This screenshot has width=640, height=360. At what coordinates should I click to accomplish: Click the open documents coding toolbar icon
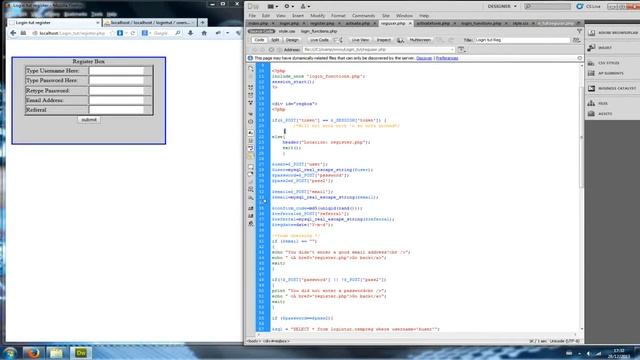point(251,69)
